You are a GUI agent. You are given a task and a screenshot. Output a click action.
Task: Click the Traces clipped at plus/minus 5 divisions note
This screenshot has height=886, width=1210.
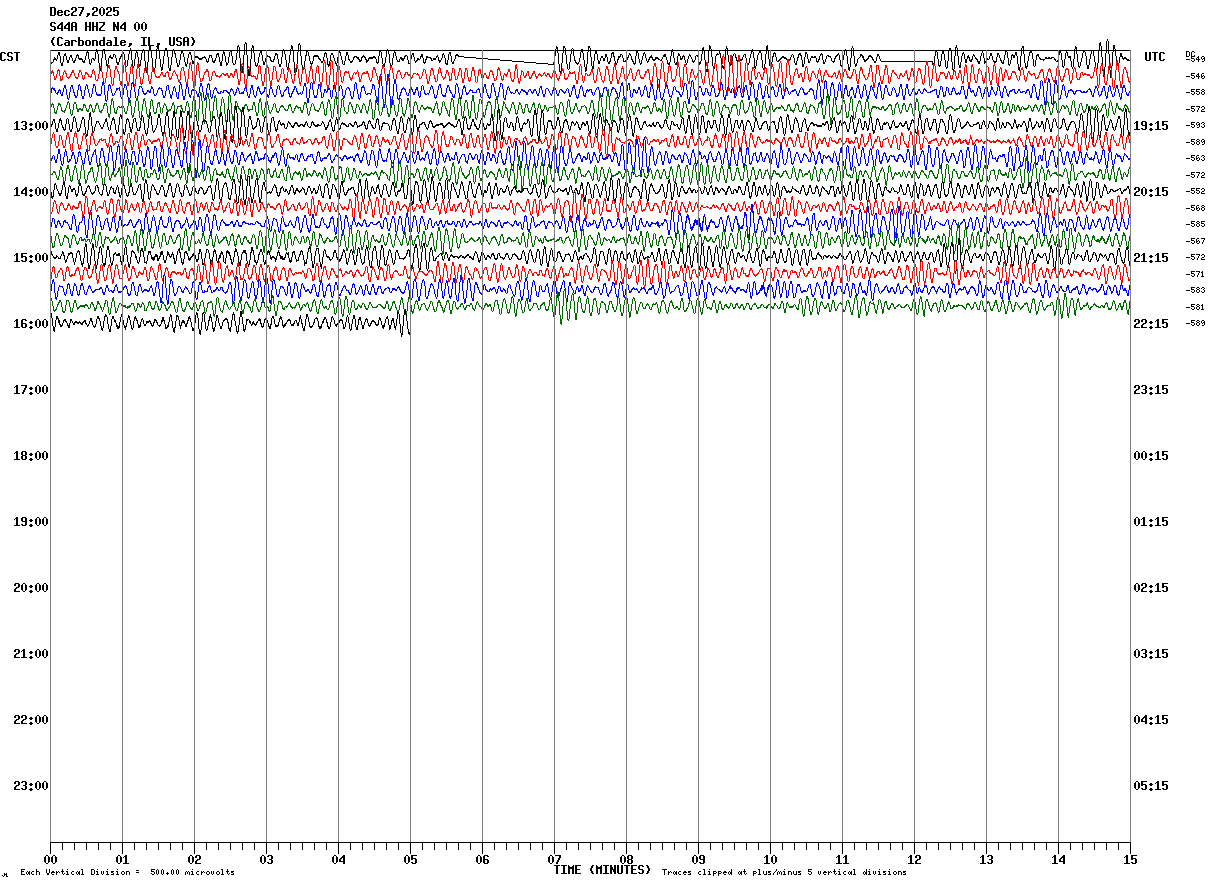tap(784, 873)
